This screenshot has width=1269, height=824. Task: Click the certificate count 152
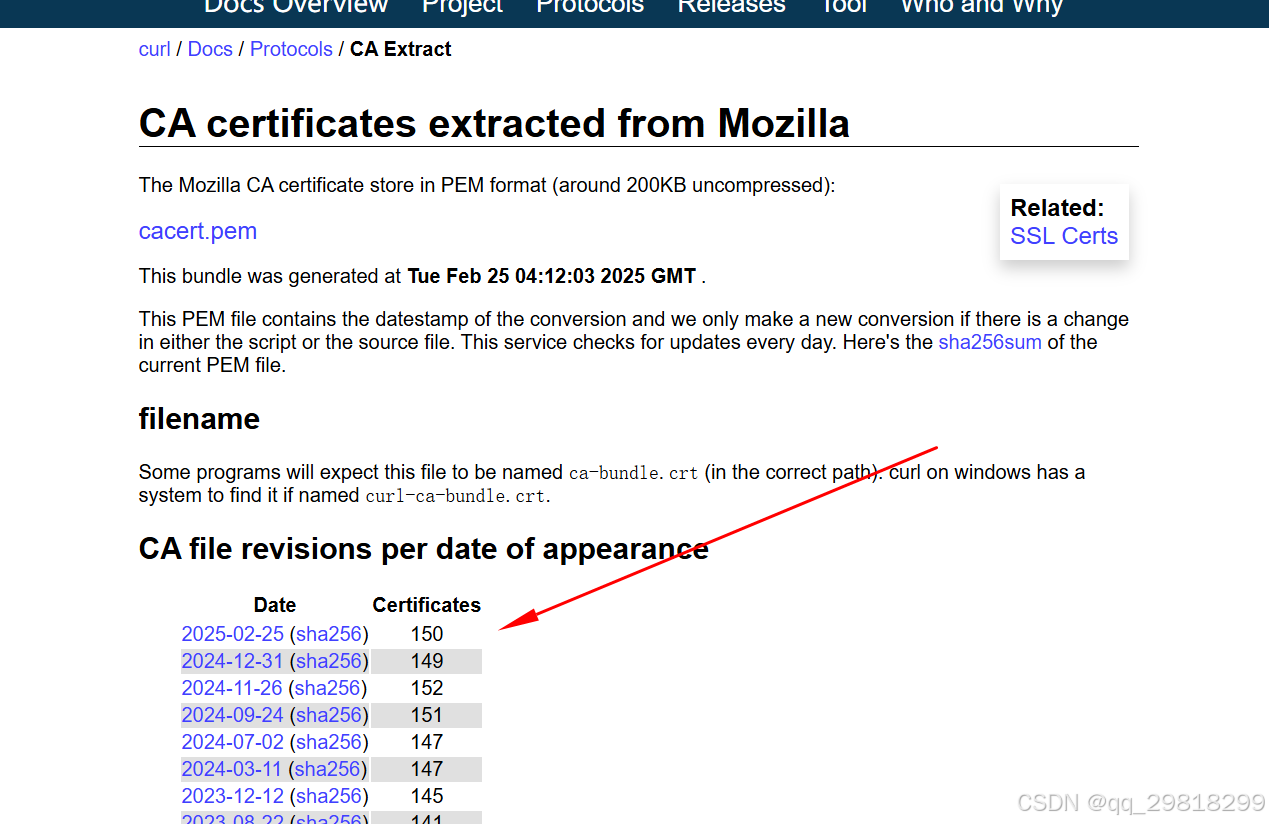coord(427,688)
